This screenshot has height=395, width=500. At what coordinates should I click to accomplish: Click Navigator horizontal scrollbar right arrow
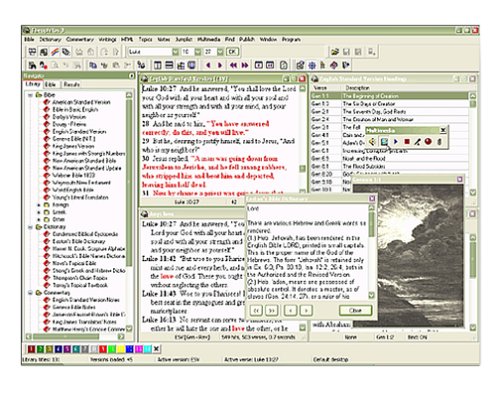[121, 337]
